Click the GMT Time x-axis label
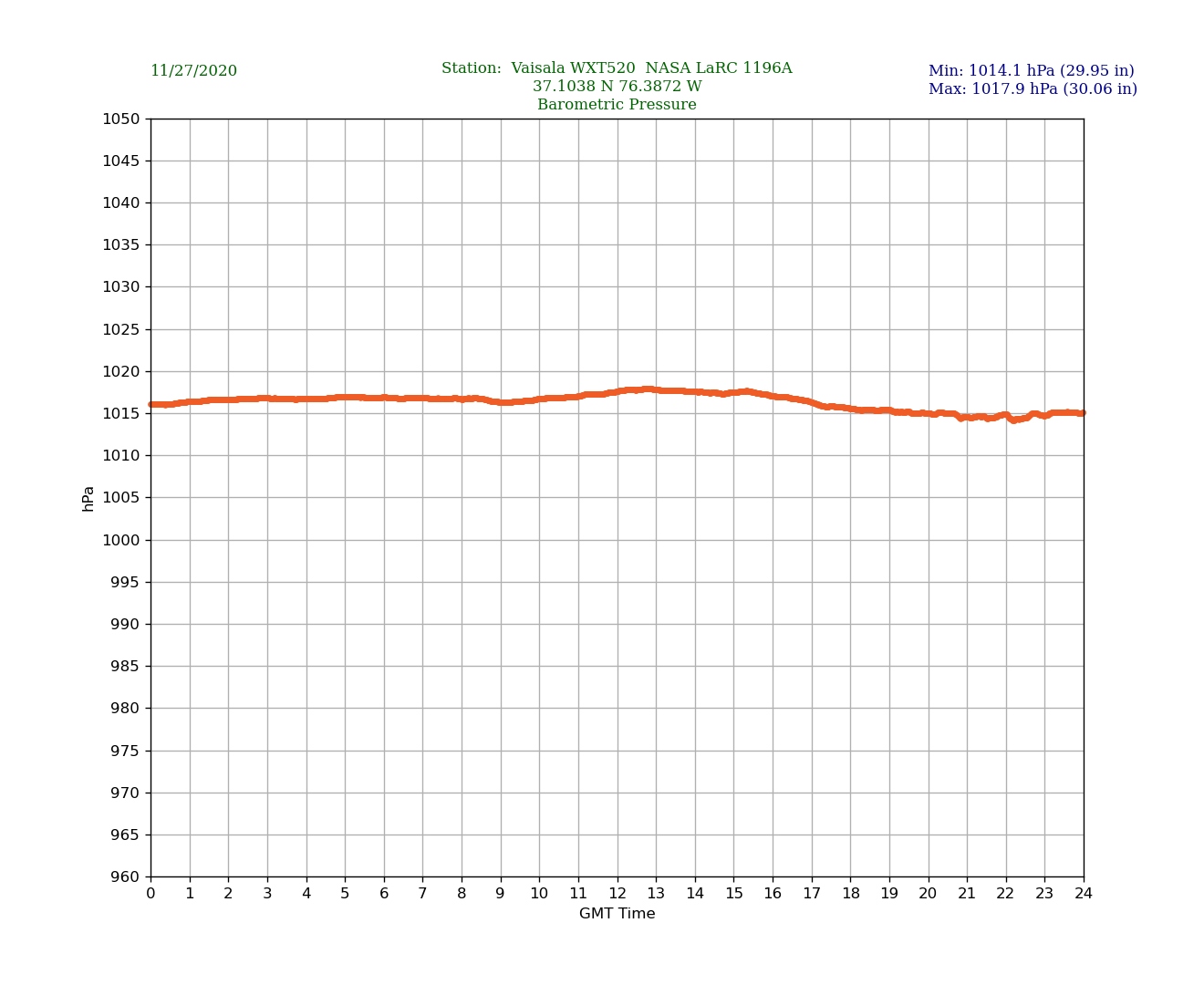Viewport: 1204px width, 985px height. pyautogui.click(x=617, y=914)
